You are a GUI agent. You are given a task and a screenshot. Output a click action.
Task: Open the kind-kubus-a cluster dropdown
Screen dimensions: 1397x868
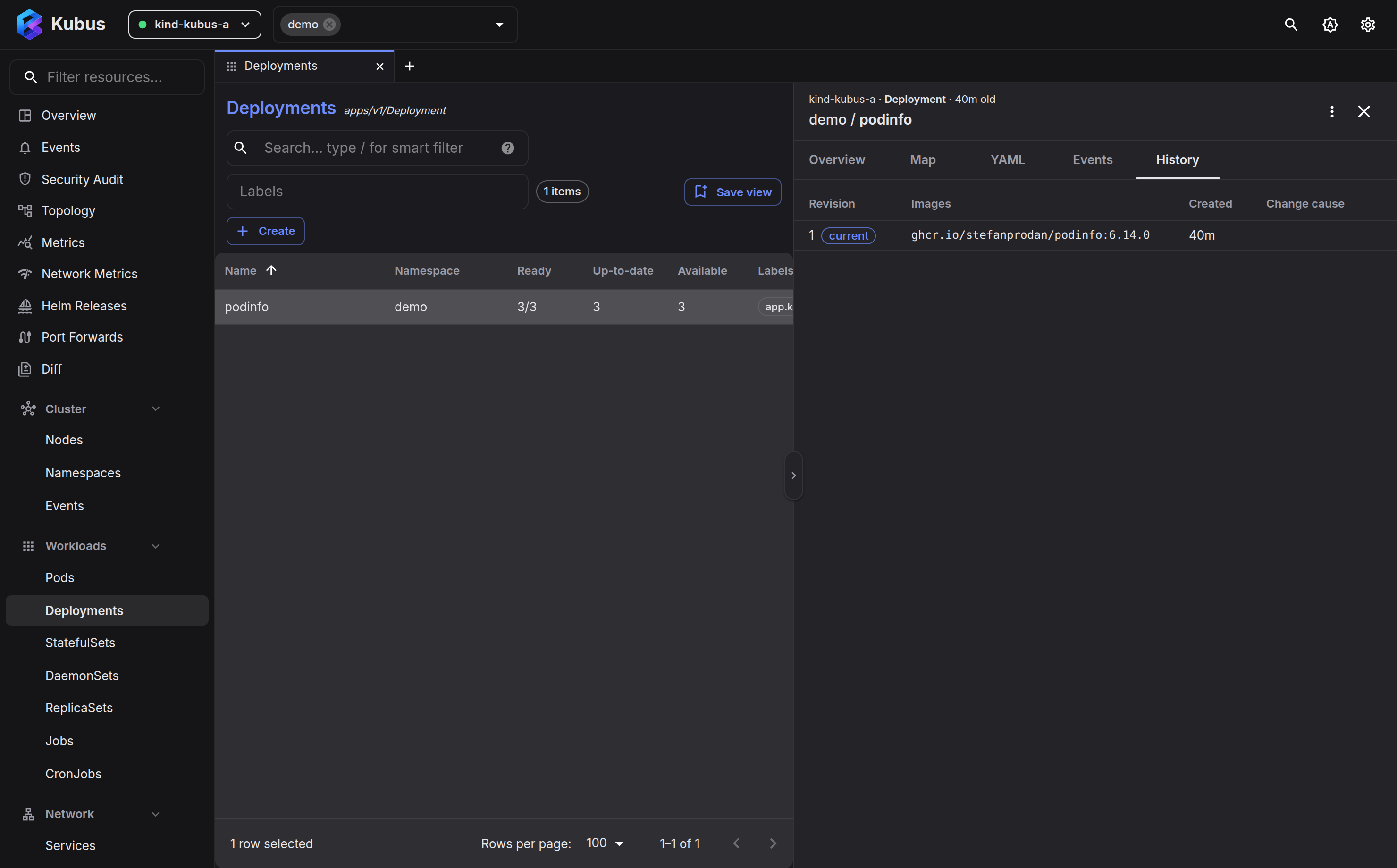[194, 24]
